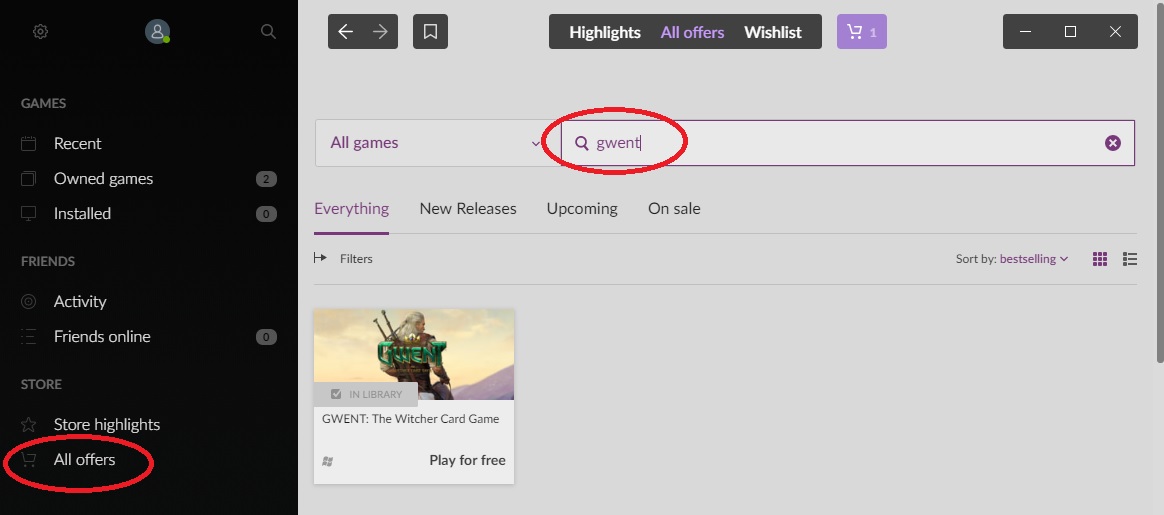Image resolution: width=1164 pixels, height=515 pixels.
Task: Click the Owned games stack icon
Action: [x=28, y=179]
